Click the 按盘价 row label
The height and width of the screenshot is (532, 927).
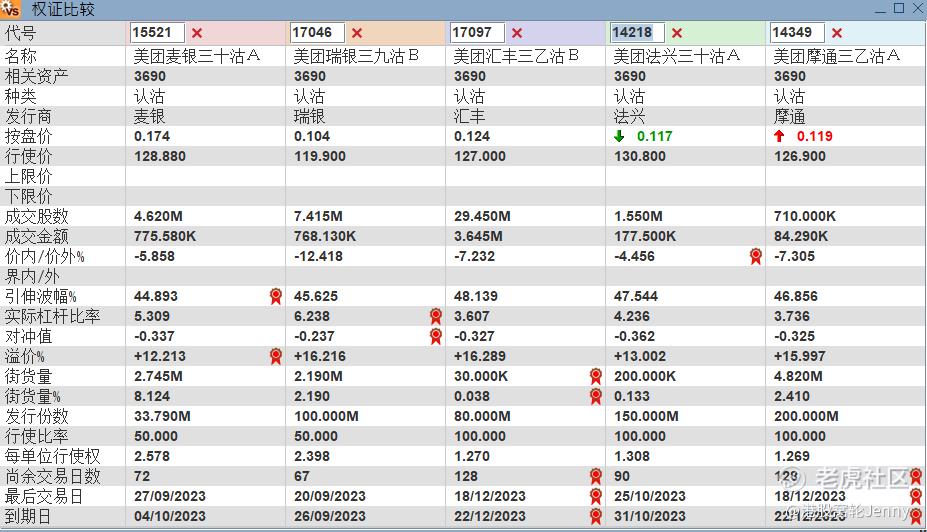click(28, 137)
